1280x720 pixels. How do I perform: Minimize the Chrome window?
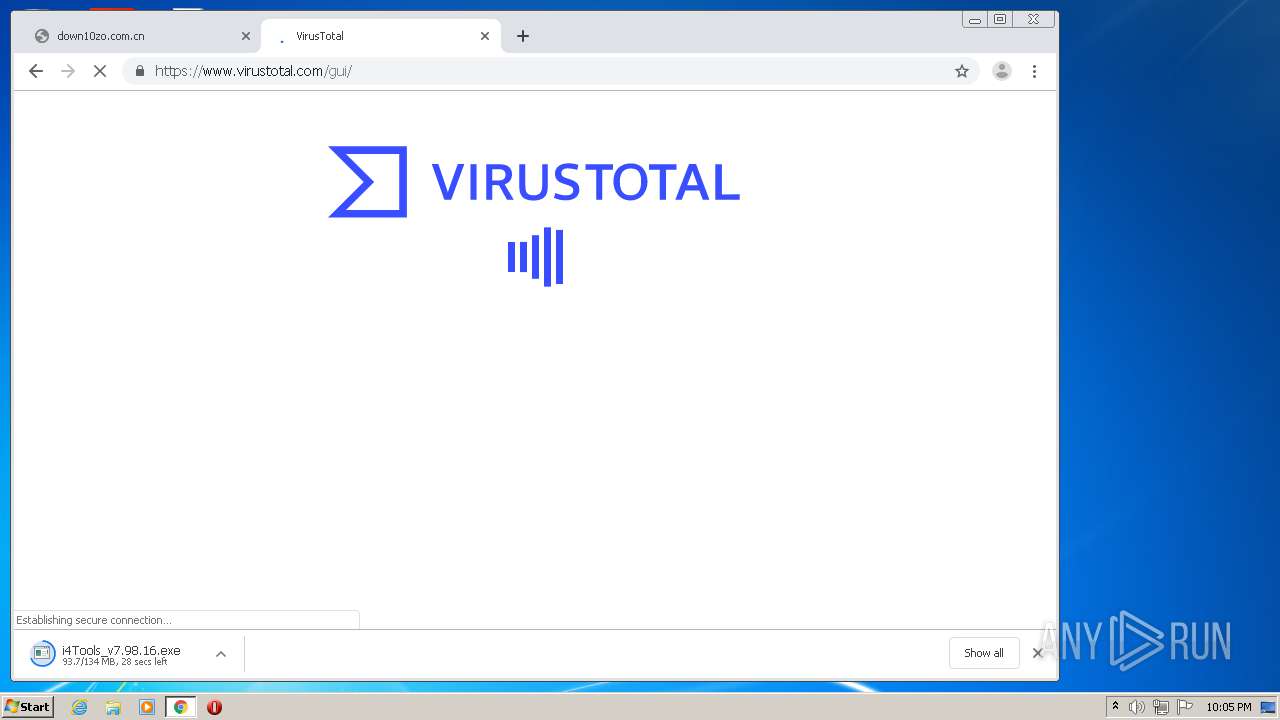(975, 19)
